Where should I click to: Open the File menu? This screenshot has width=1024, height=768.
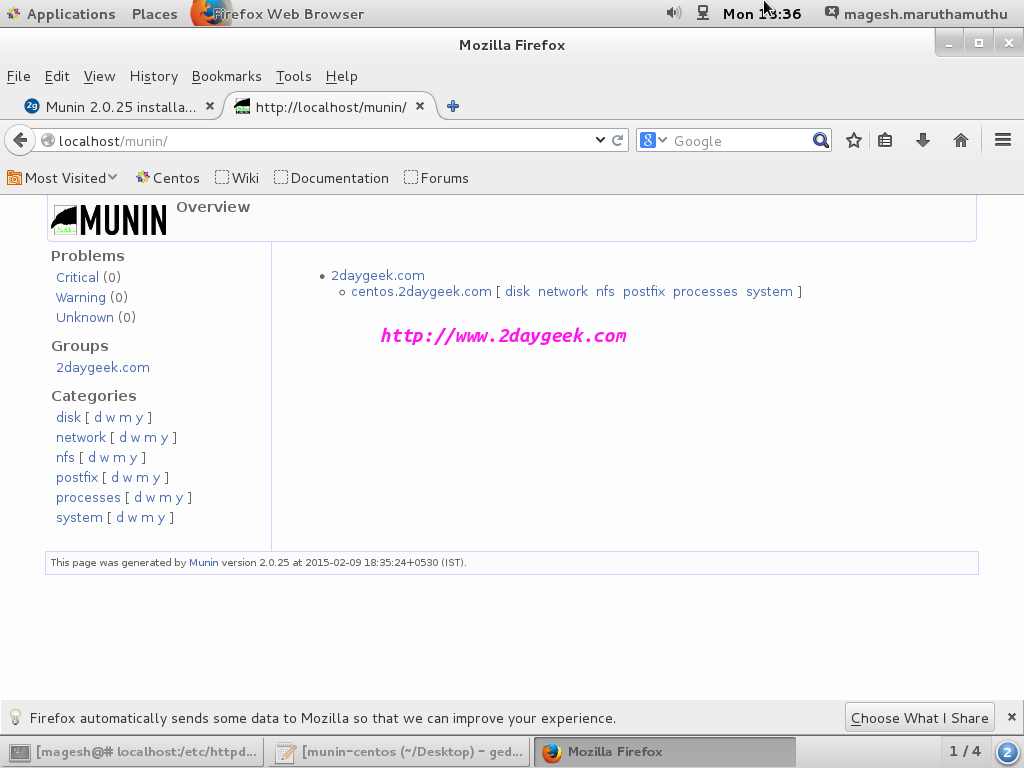coord(18,76)
